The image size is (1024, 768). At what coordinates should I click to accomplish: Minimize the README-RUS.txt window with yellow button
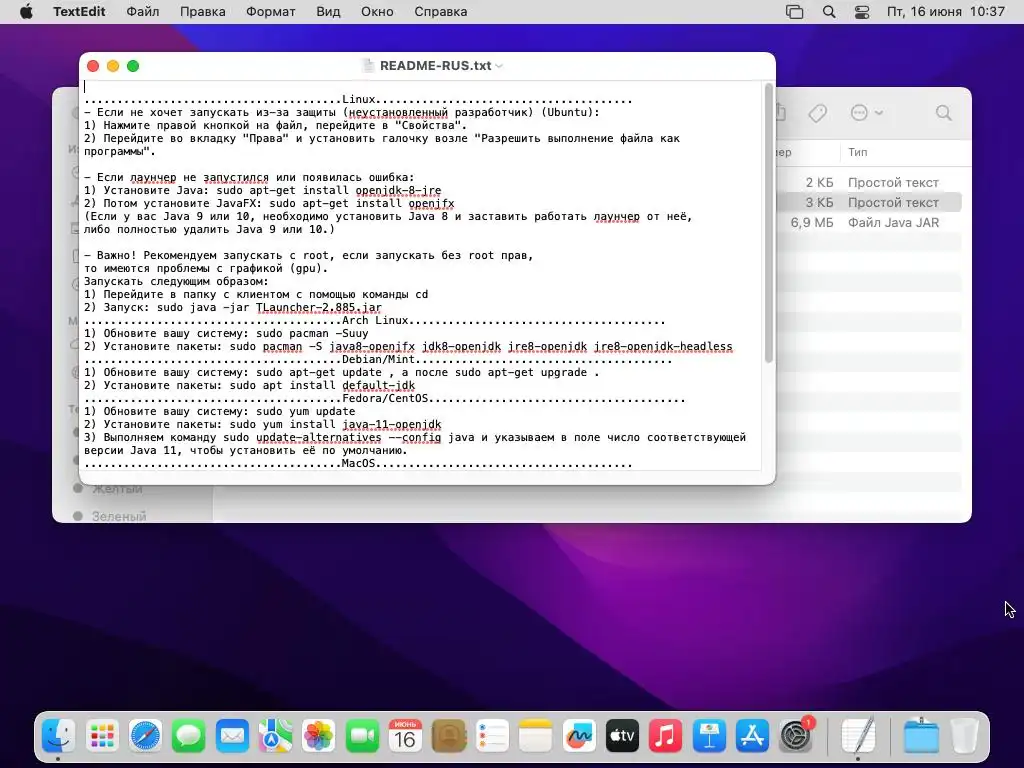[113, 66]
